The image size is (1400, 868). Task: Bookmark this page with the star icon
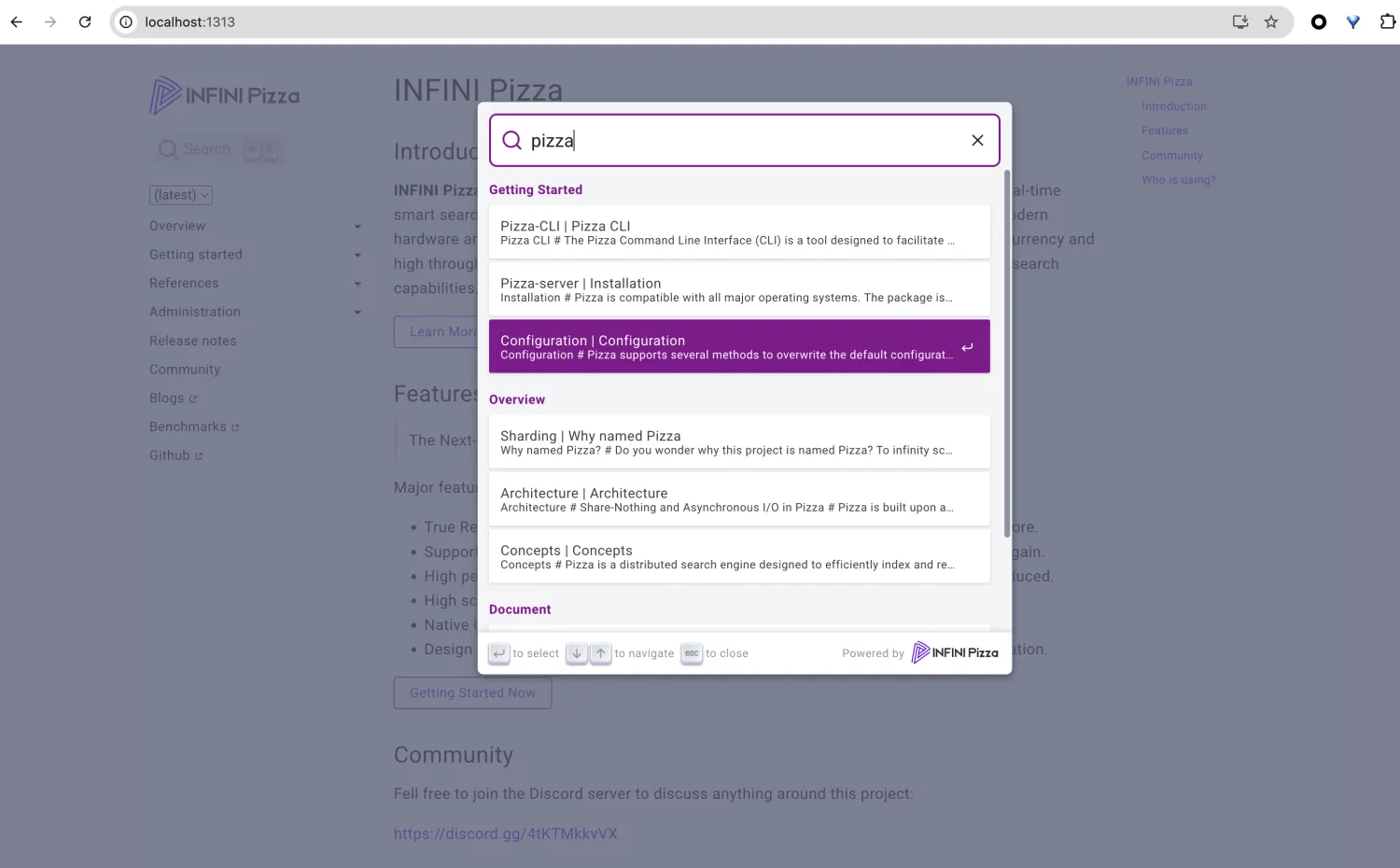(1271, 21)
